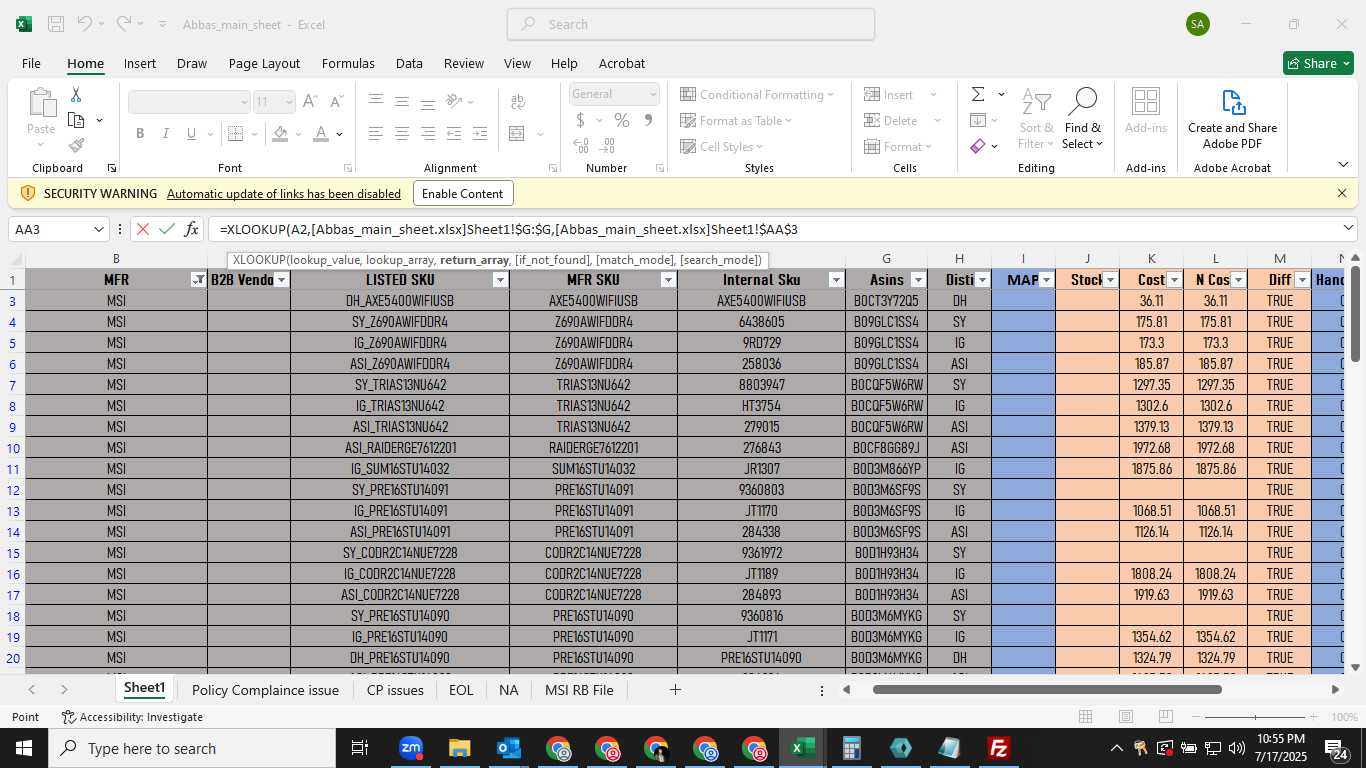This screenshot has width=1366, height=768.
Task: Click the Font Color A button
Action: [x=321, y=134]
